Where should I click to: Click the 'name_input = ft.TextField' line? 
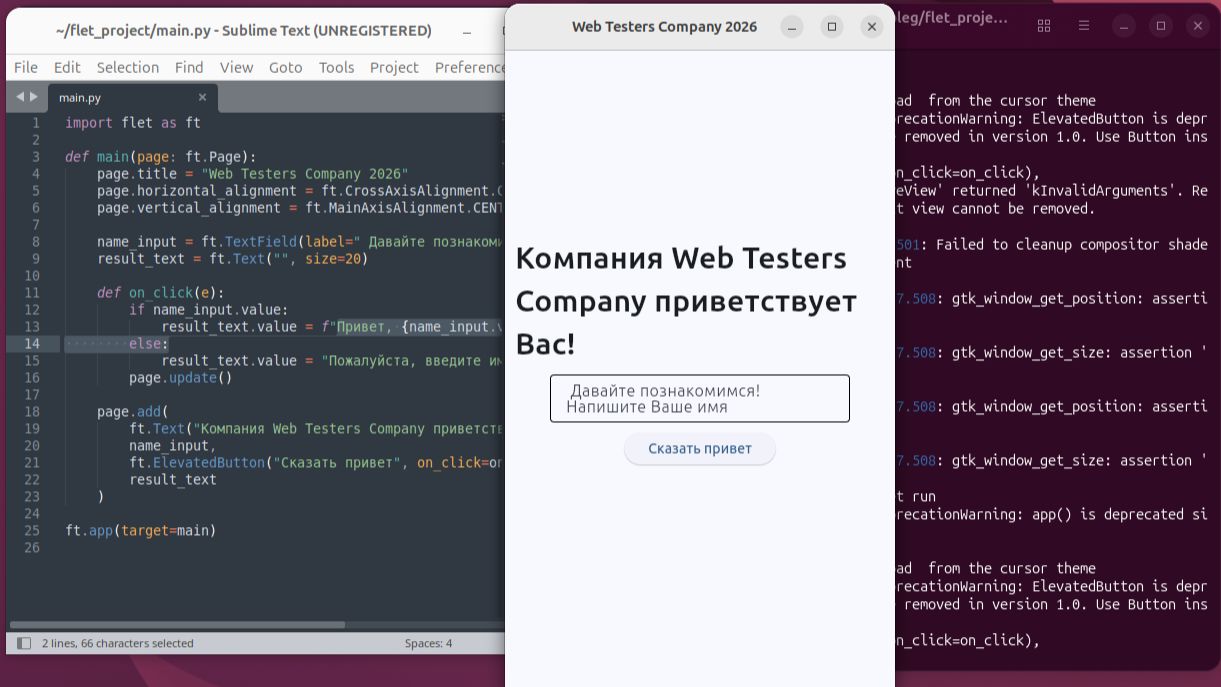point(300,242)
